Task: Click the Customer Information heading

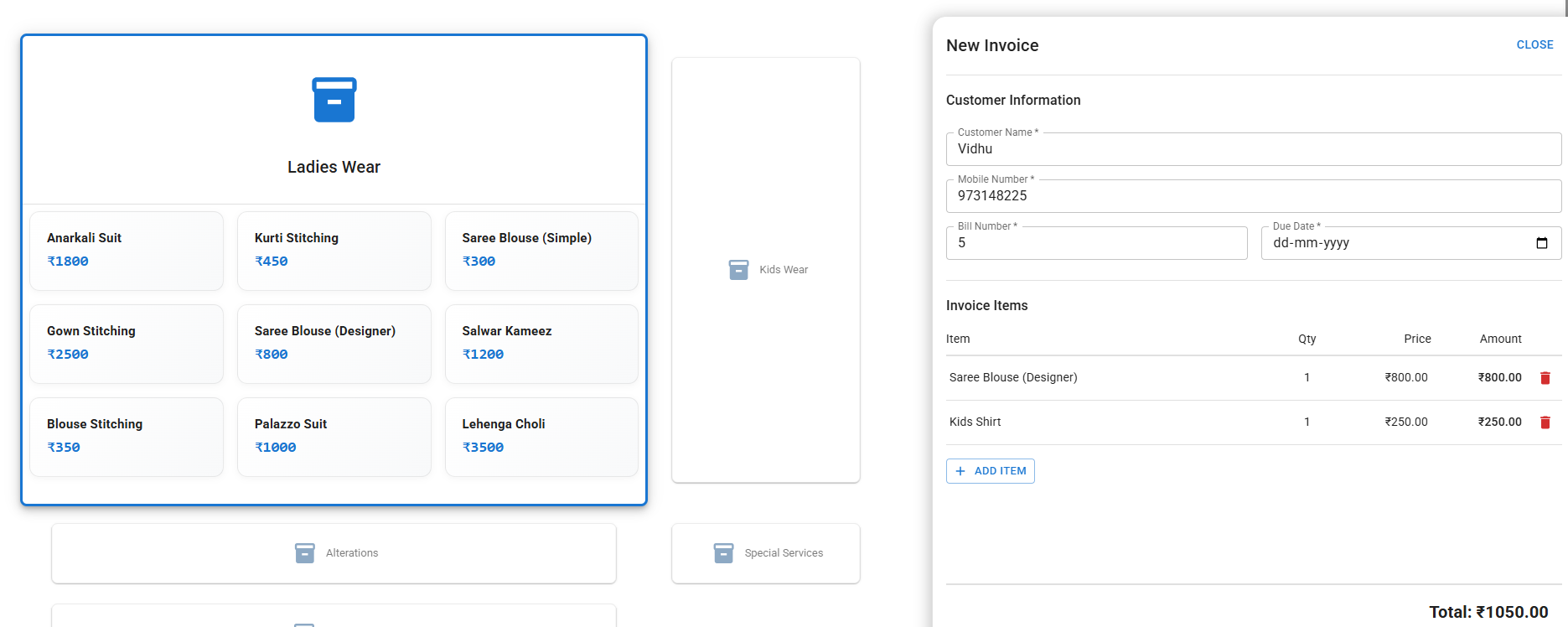Action: click(x=1013, y=101)
